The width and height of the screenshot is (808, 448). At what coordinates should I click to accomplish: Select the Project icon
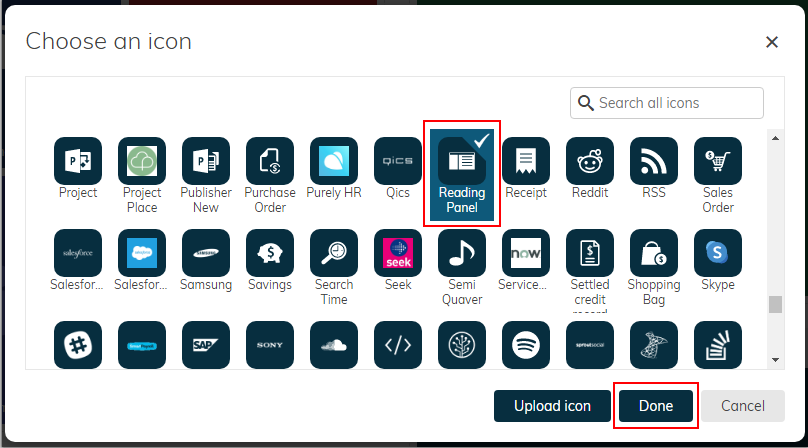click(x=78, y=161)
